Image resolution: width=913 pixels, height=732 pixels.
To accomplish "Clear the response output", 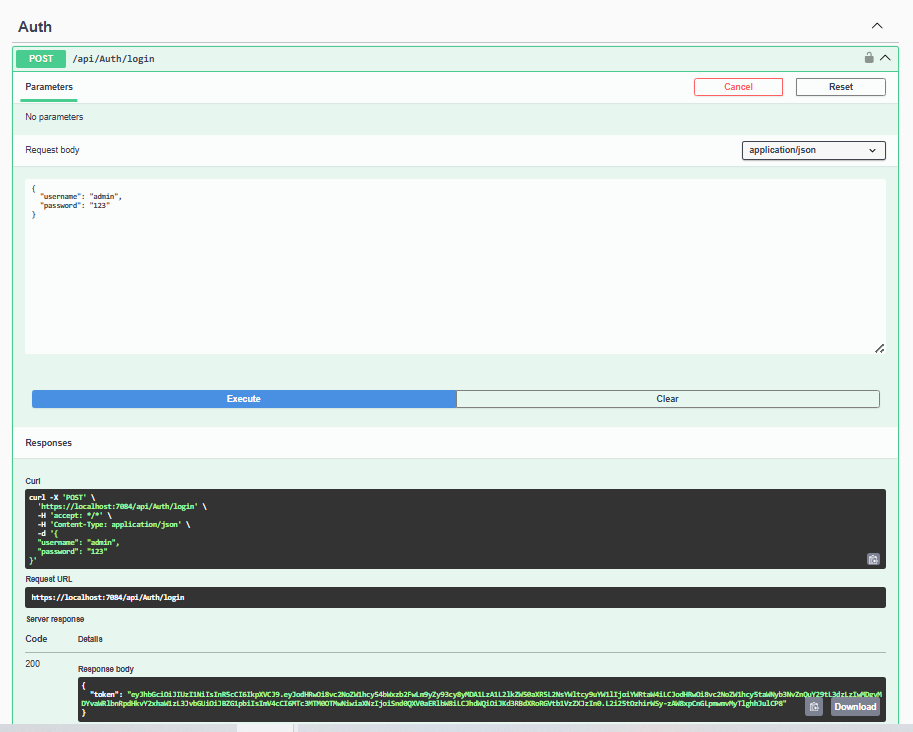I will [667, 398].
